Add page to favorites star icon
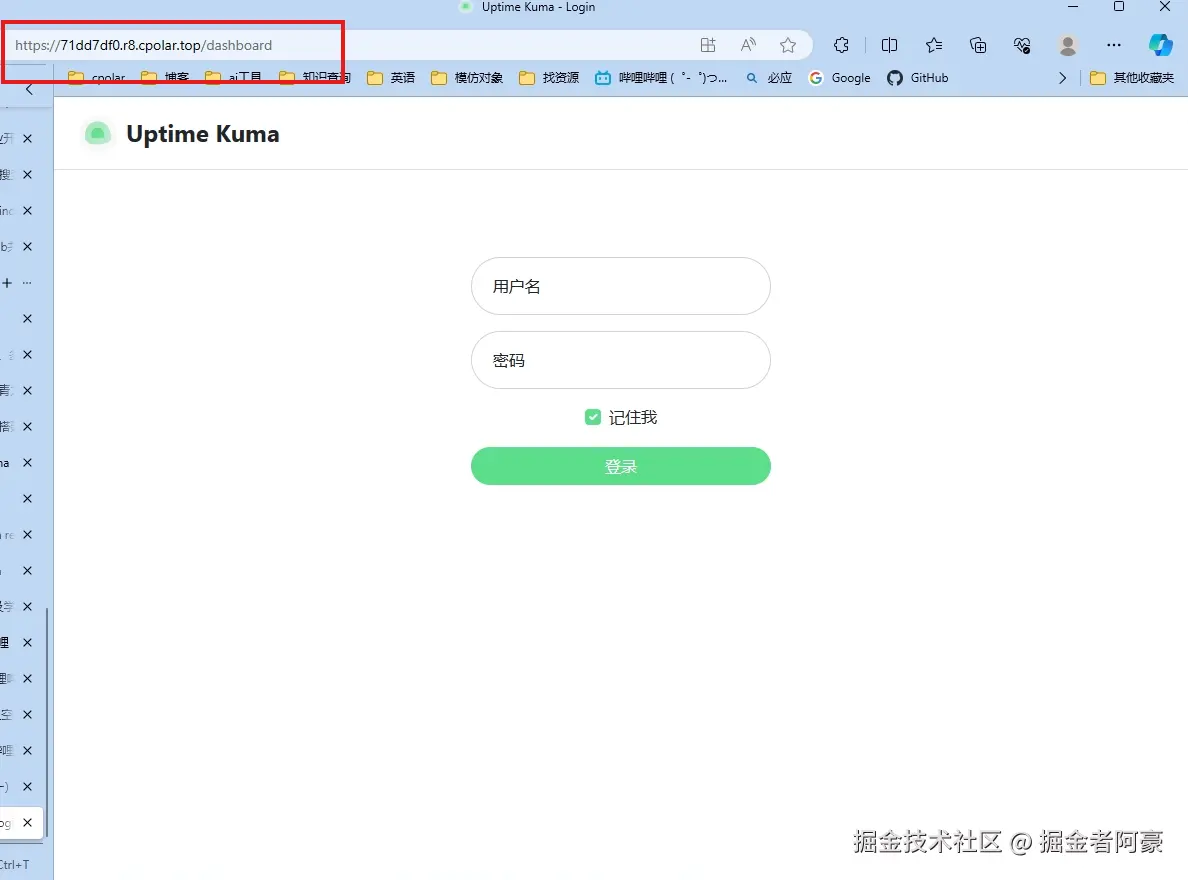Screen dimensions: 1188x880 [x=788, y=45]
